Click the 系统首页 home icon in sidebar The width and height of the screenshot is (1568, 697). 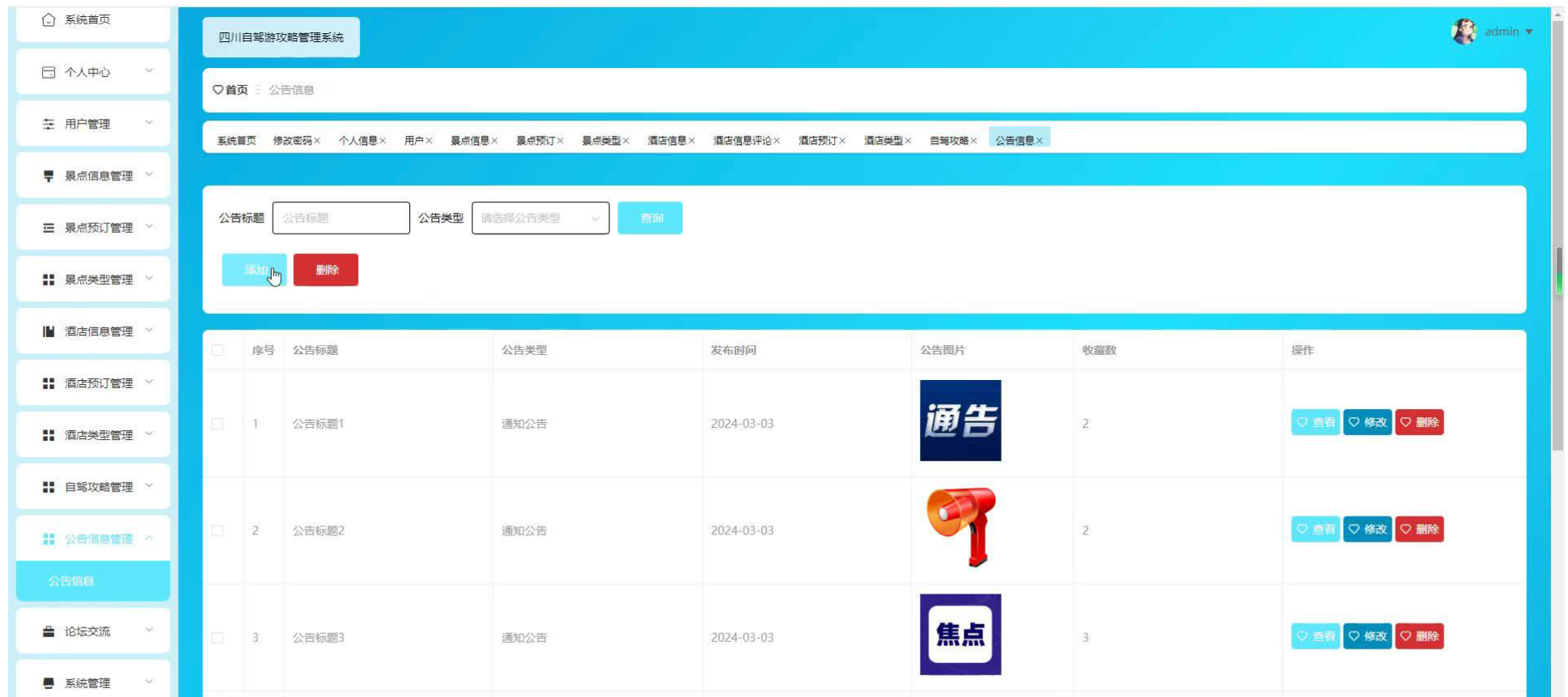coord(49,19)
